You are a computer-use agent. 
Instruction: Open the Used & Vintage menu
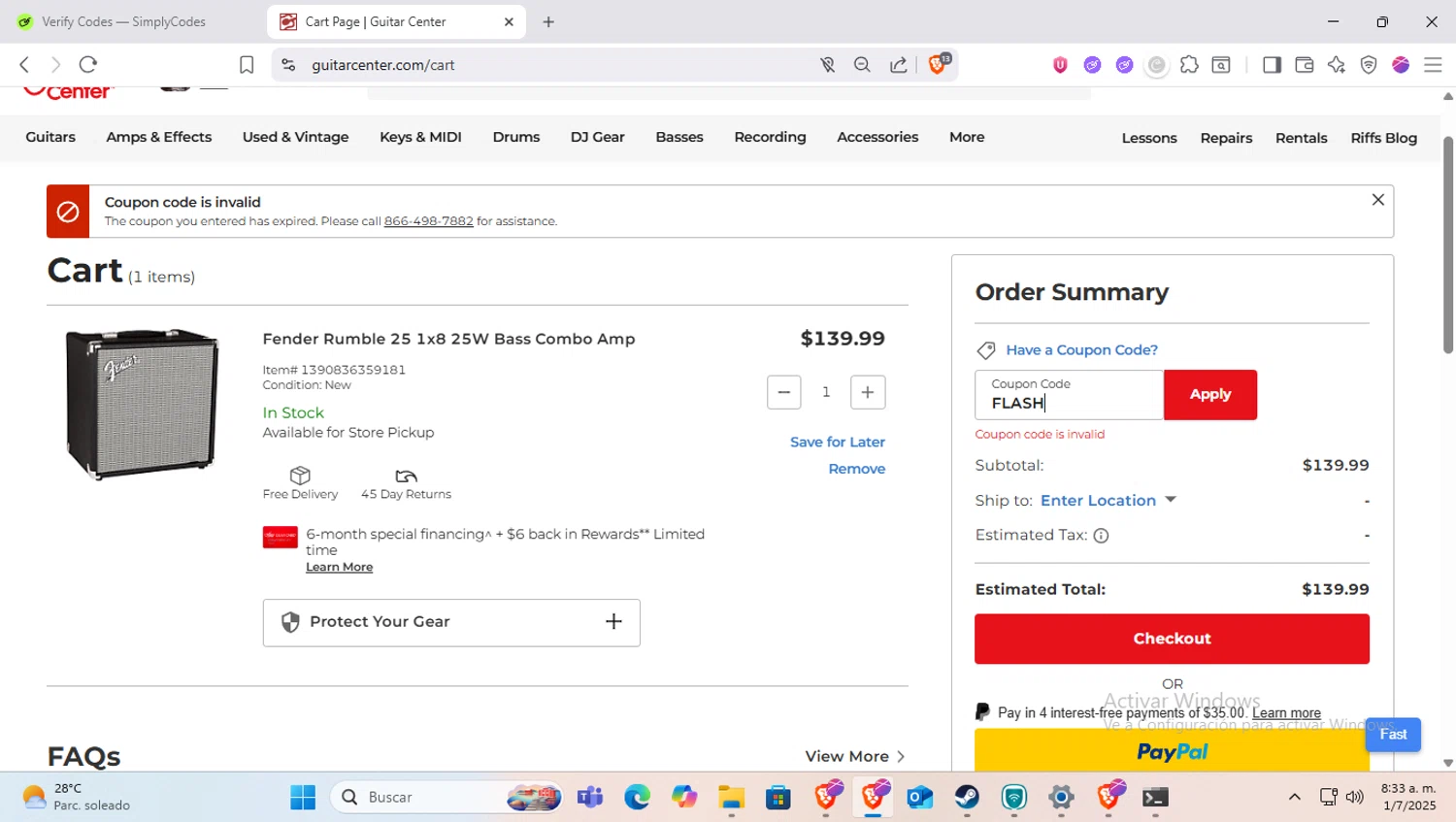click(295, 137)
